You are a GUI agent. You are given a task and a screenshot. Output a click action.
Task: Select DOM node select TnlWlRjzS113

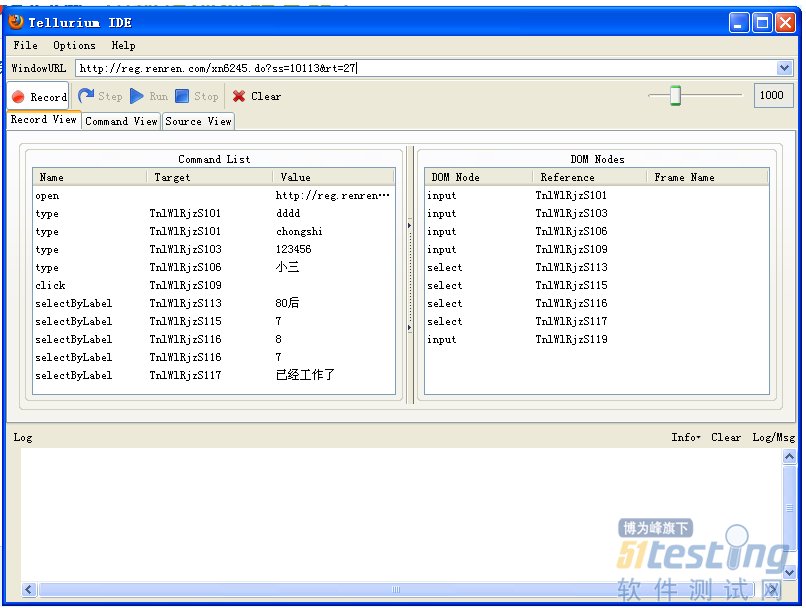coord(596,267)
